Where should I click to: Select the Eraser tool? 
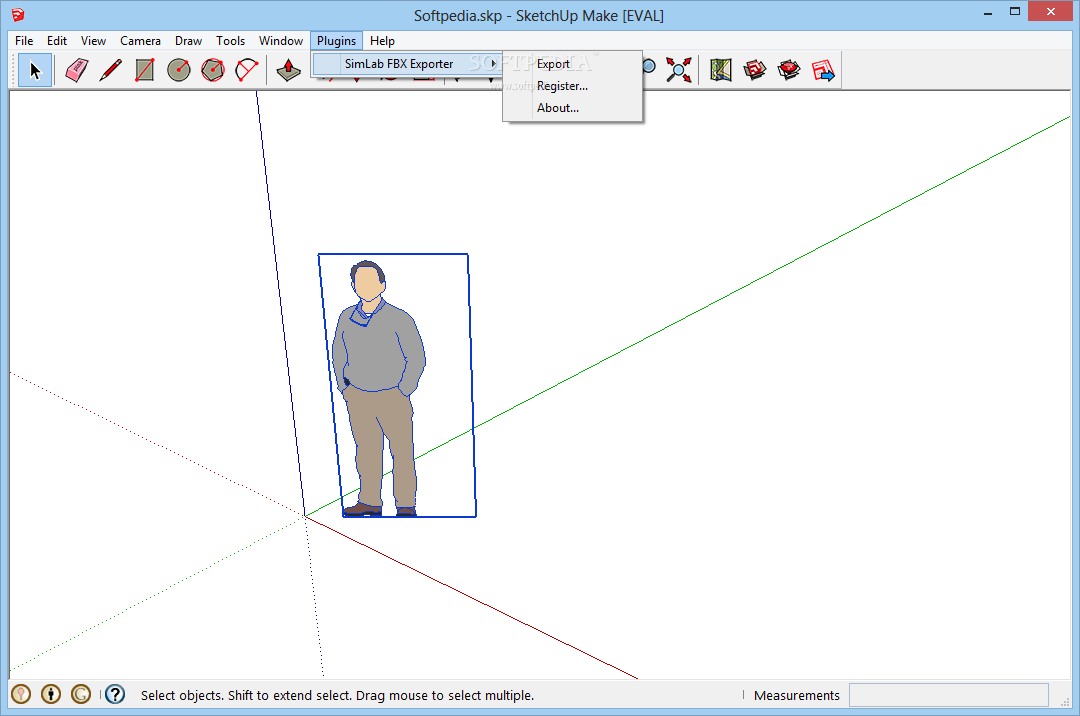tap(76, 70)
